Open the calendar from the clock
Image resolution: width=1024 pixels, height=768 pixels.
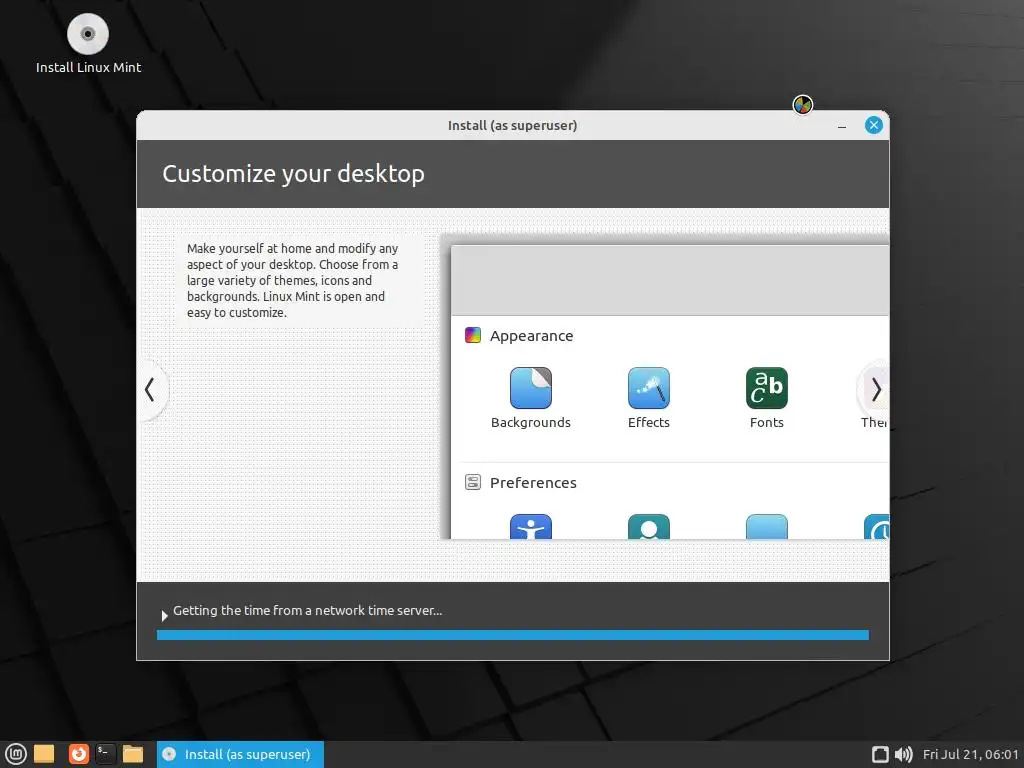pyautogui.click(x=970, y=755)
